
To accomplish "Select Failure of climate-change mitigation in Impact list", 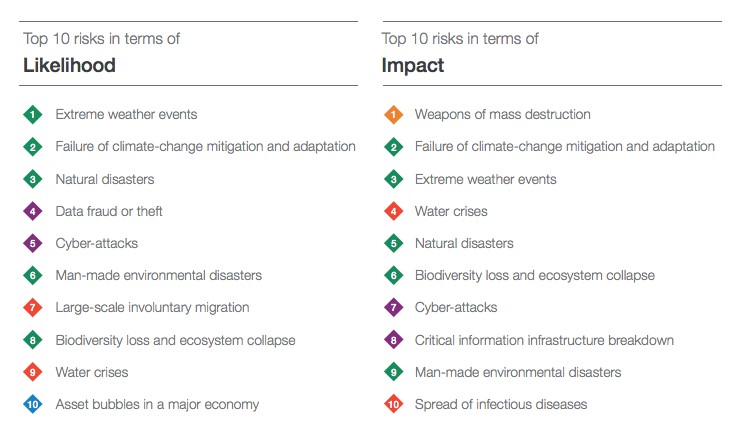I will coord(564,146).
